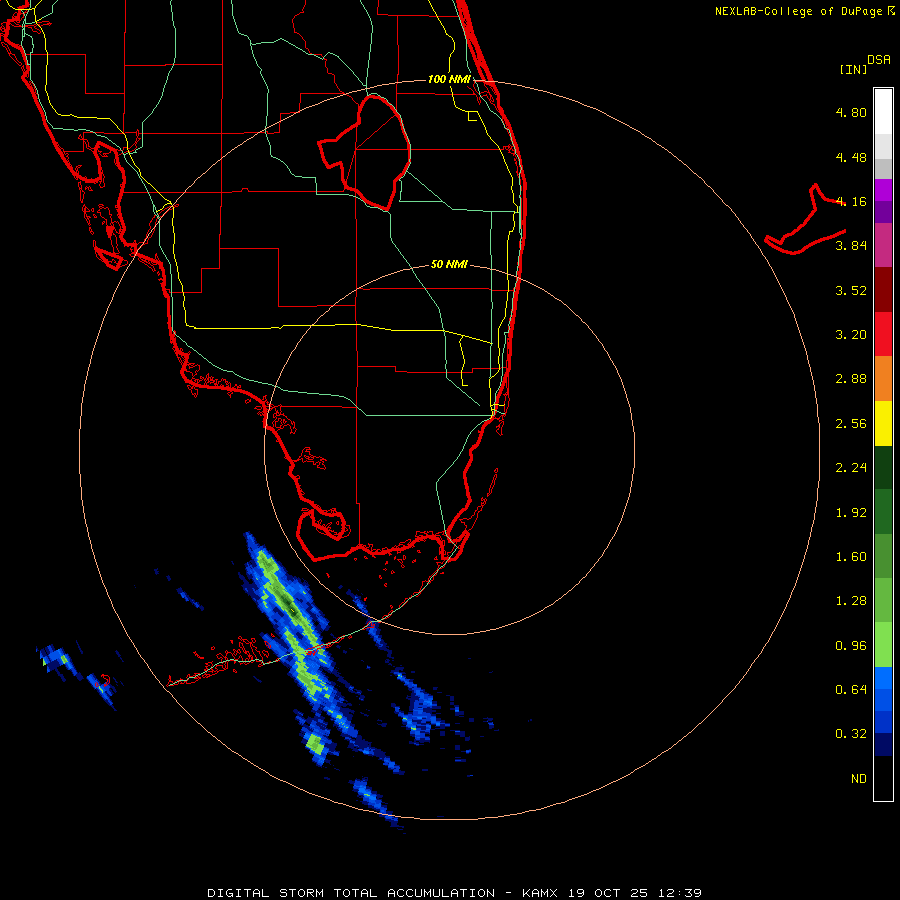This screenshot has height=900, width=900.
Task: Select the 0.96 legend value
Action: coord(851,646)
